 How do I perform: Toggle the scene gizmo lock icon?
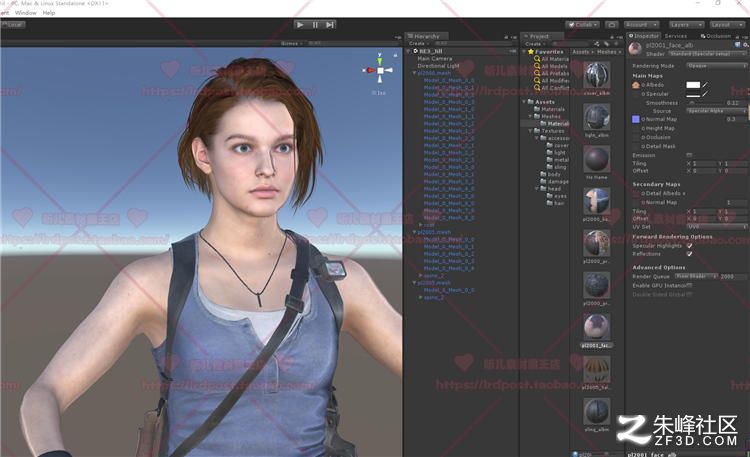click(x=395, y=55)
